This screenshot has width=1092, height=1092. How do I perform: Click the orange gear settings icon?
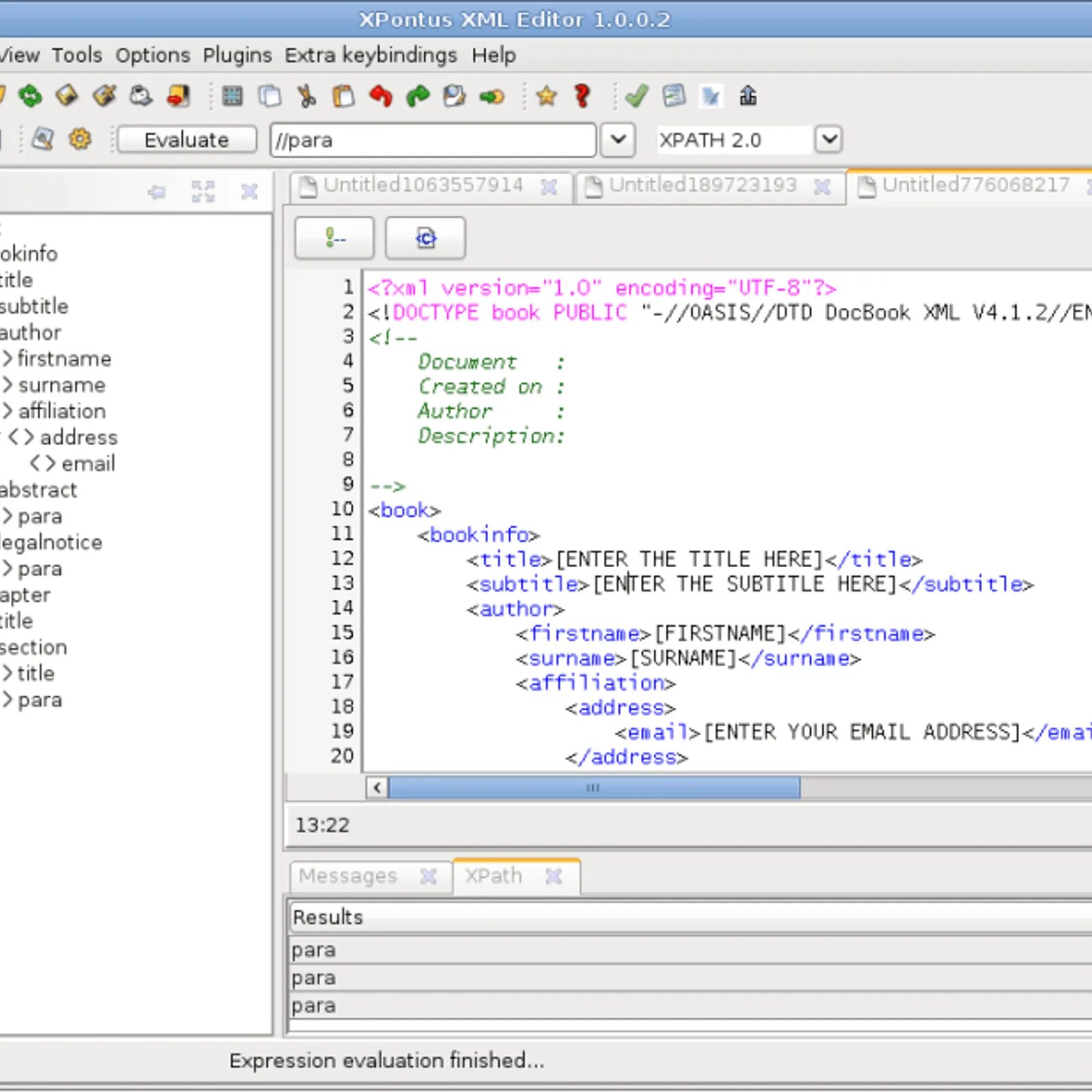coord(80,139)
